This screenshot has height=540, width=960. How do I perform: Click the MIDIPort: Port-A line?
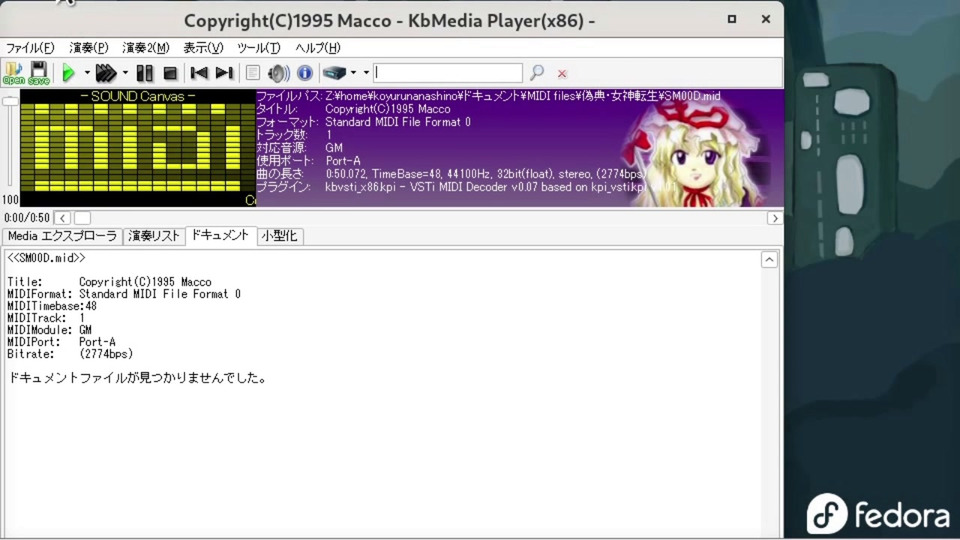[x=61, y=342]
